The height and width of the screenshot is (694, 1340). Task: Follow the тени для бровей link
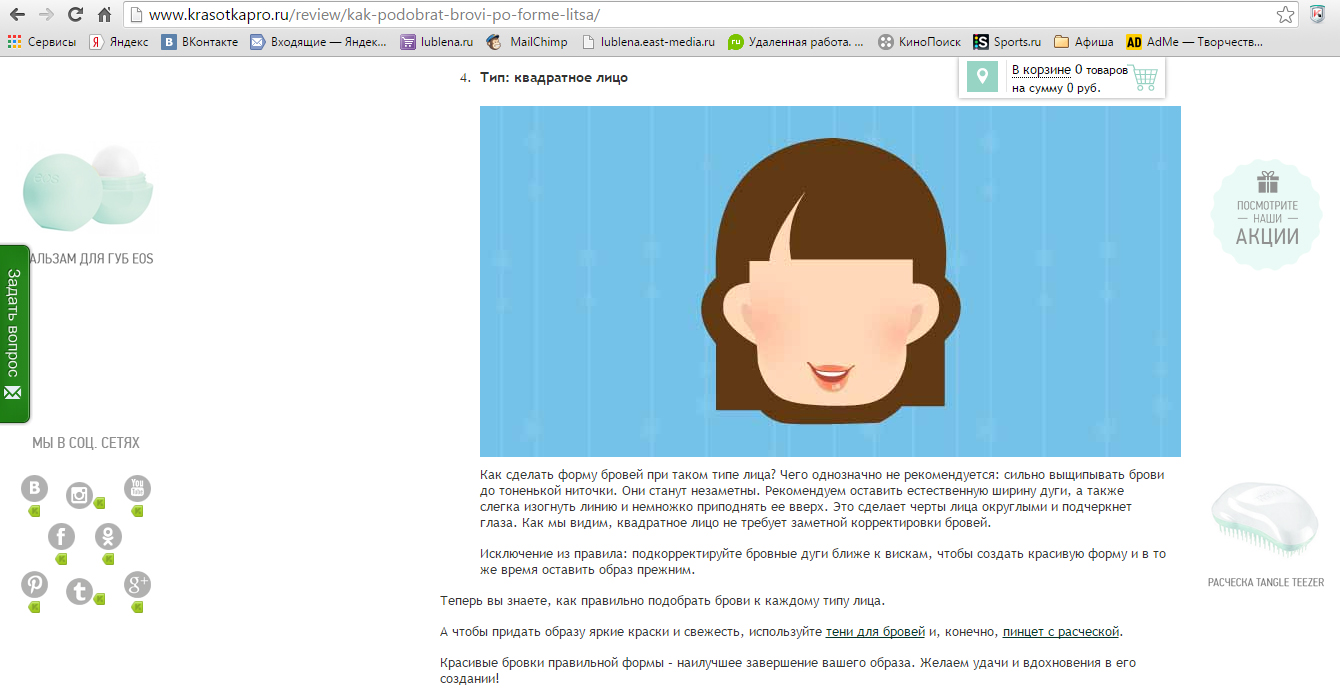875,632
